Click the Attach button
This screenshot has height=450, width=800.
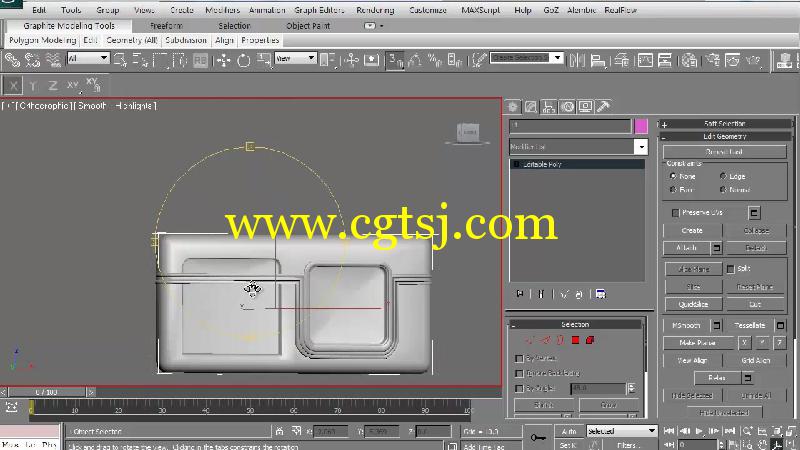point(687,248)
